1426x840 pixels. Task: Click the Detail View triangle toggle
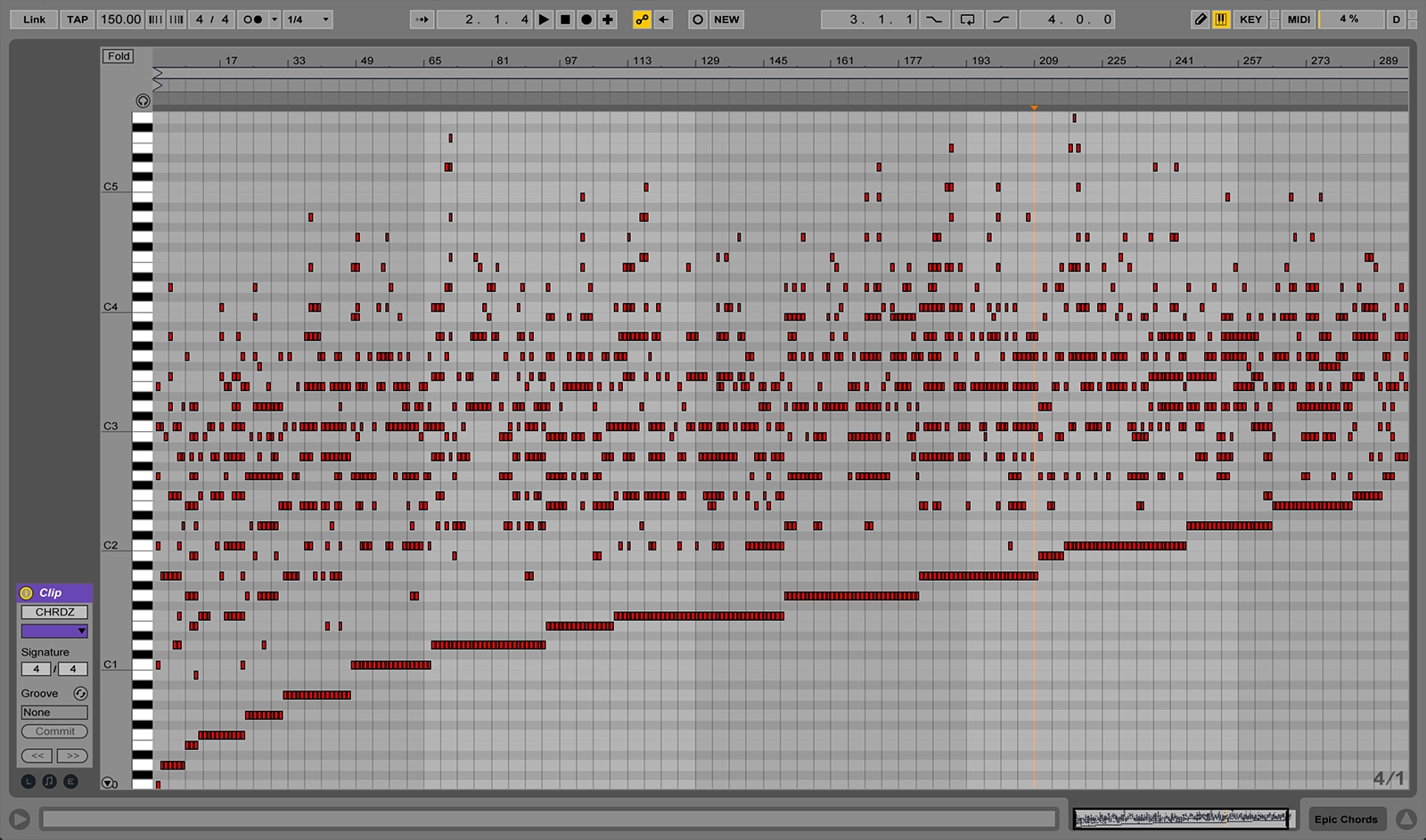point(1406,819)
